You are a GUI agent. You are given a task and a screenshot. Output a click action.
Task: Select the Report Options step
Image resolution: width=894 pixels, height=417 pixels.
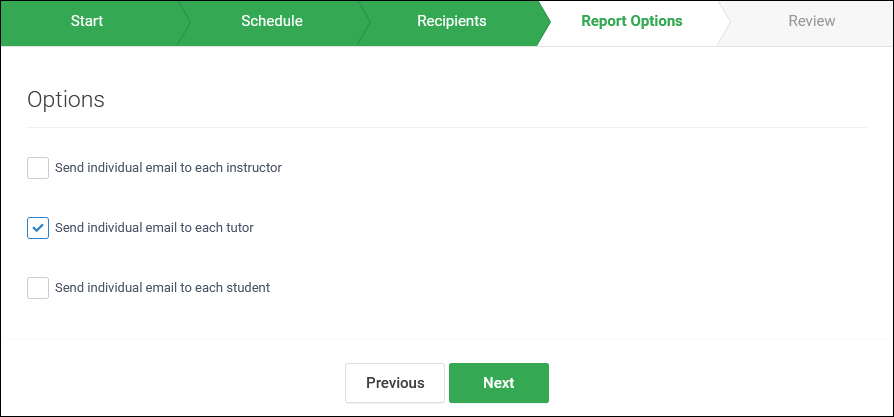(631, 21)
